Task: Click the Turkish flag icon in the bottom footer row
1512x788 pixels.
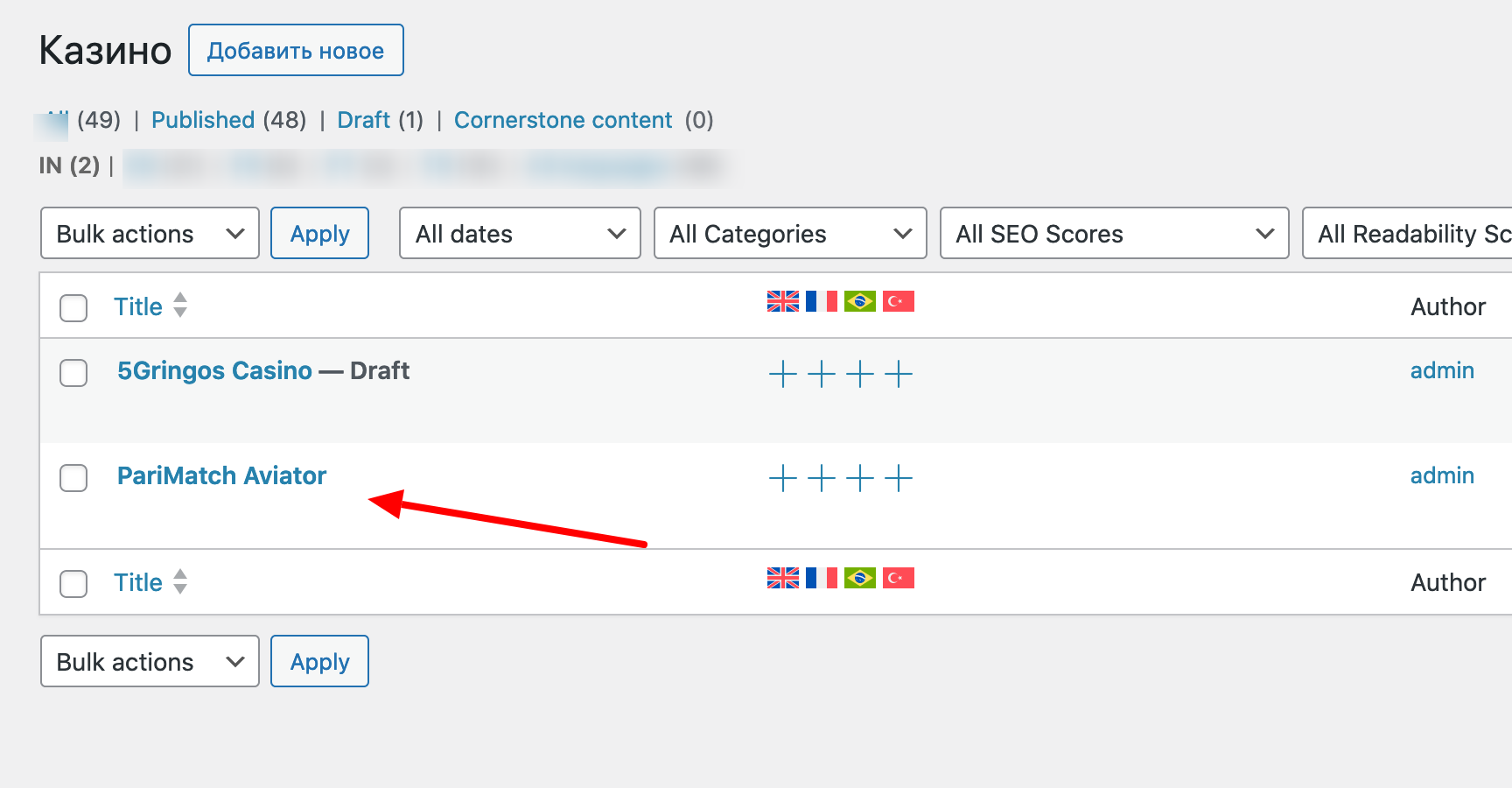Action: coord(899,578)
